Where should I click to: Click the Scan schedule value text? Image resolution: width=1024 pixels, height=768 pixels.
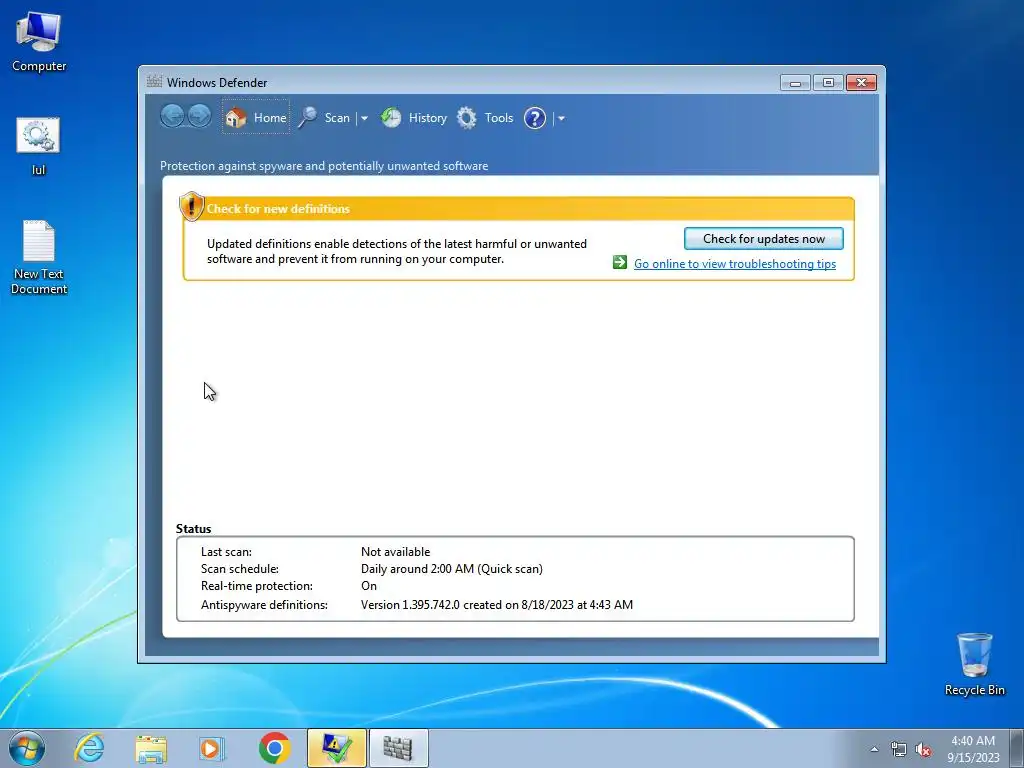pos(451,569)
